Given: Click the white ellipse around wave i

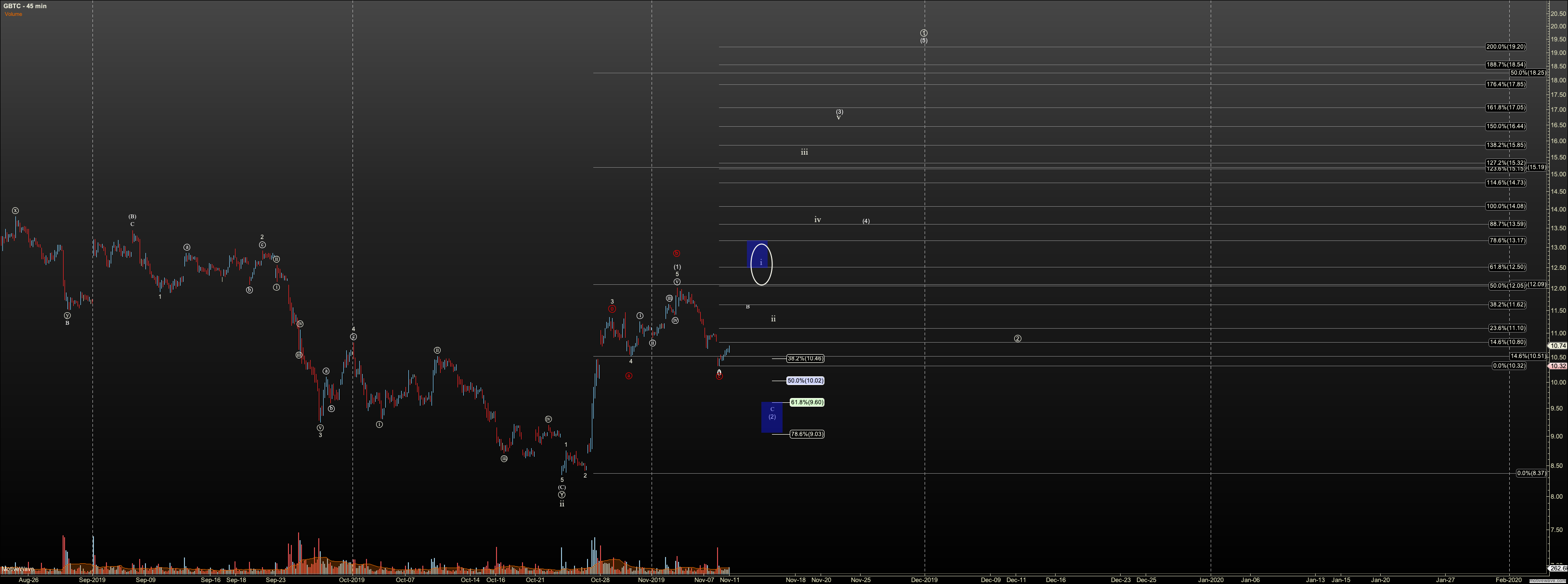Looking at the screenshot, I should point(761,264).
